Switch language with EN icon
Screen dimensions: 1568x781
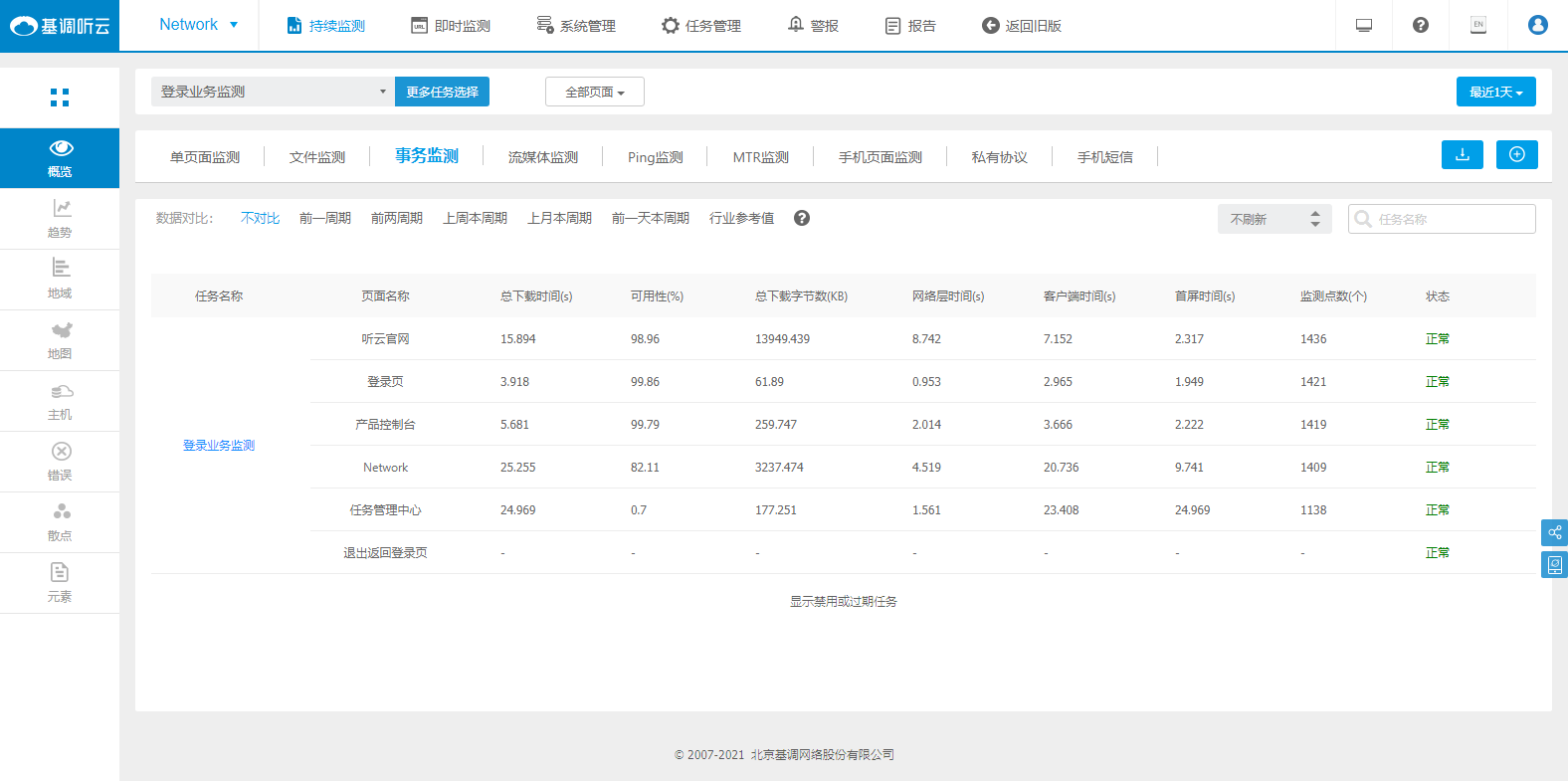click(1478, 25)
